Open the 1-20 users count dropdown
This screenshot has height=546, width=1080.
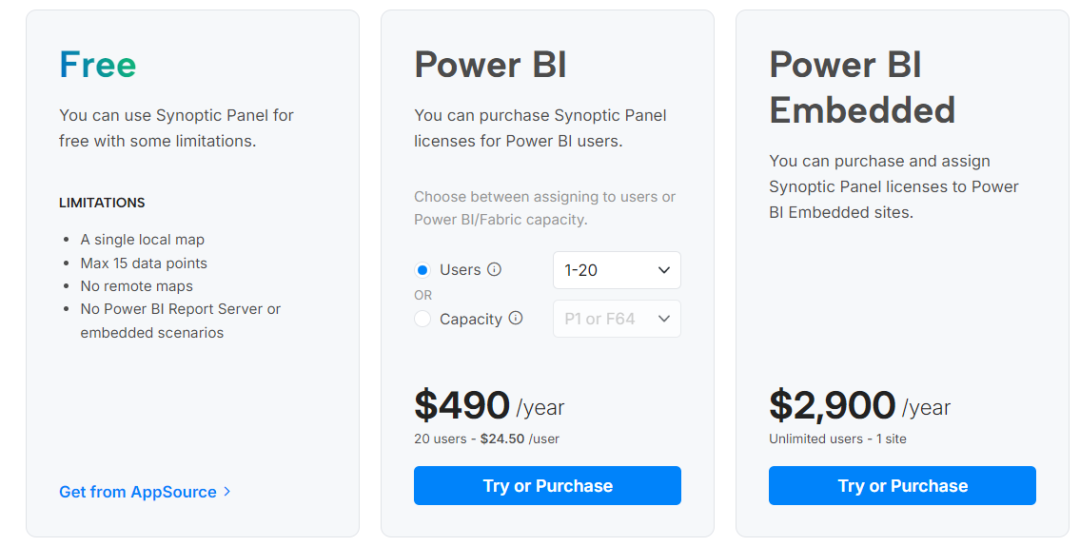(x=616, y=270)
